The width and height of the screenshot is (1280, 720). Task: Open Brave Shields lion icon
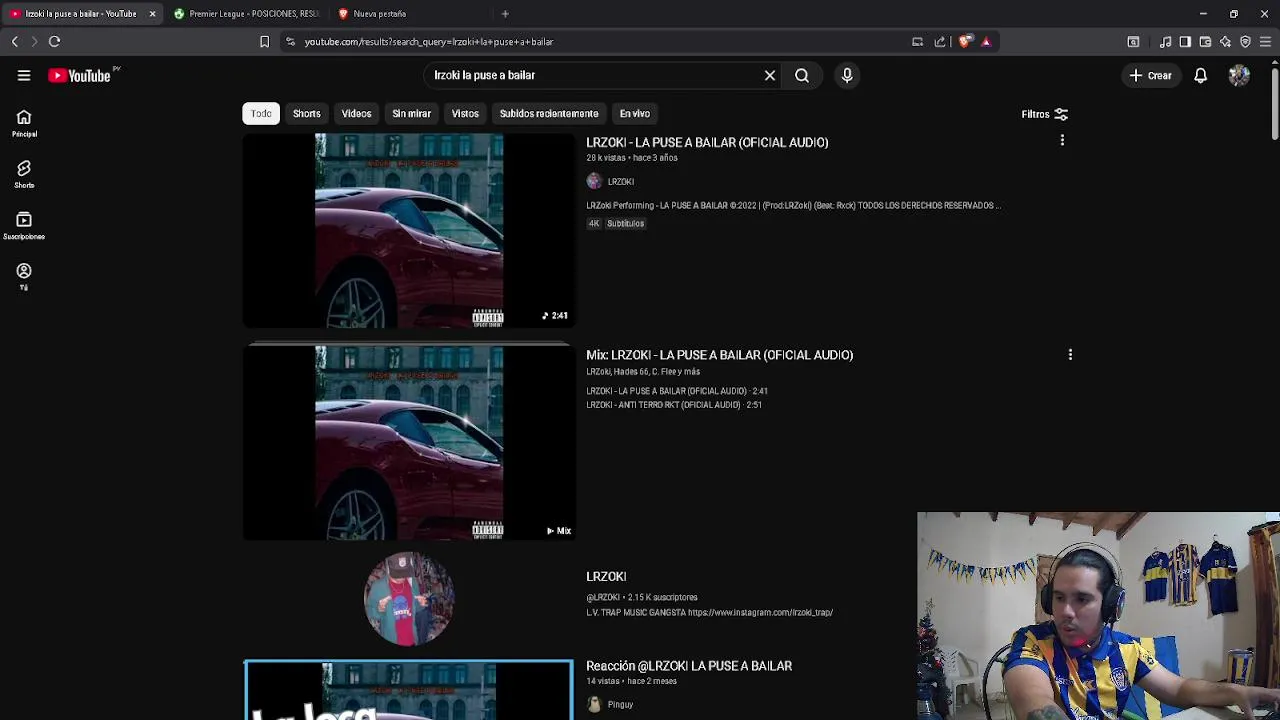coord(964,42)
